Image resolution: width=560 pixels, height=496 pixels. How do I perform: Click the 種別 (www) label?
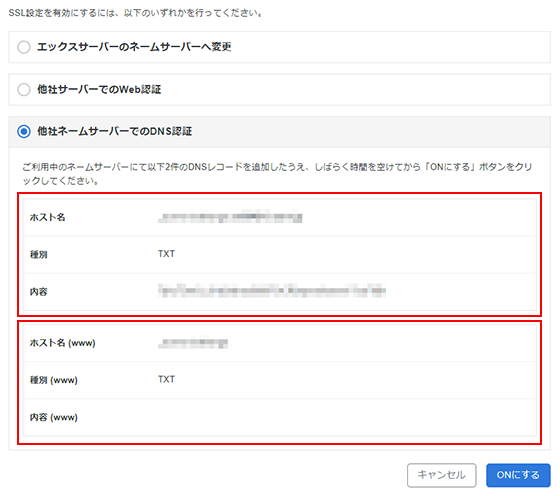pos(54,380)
